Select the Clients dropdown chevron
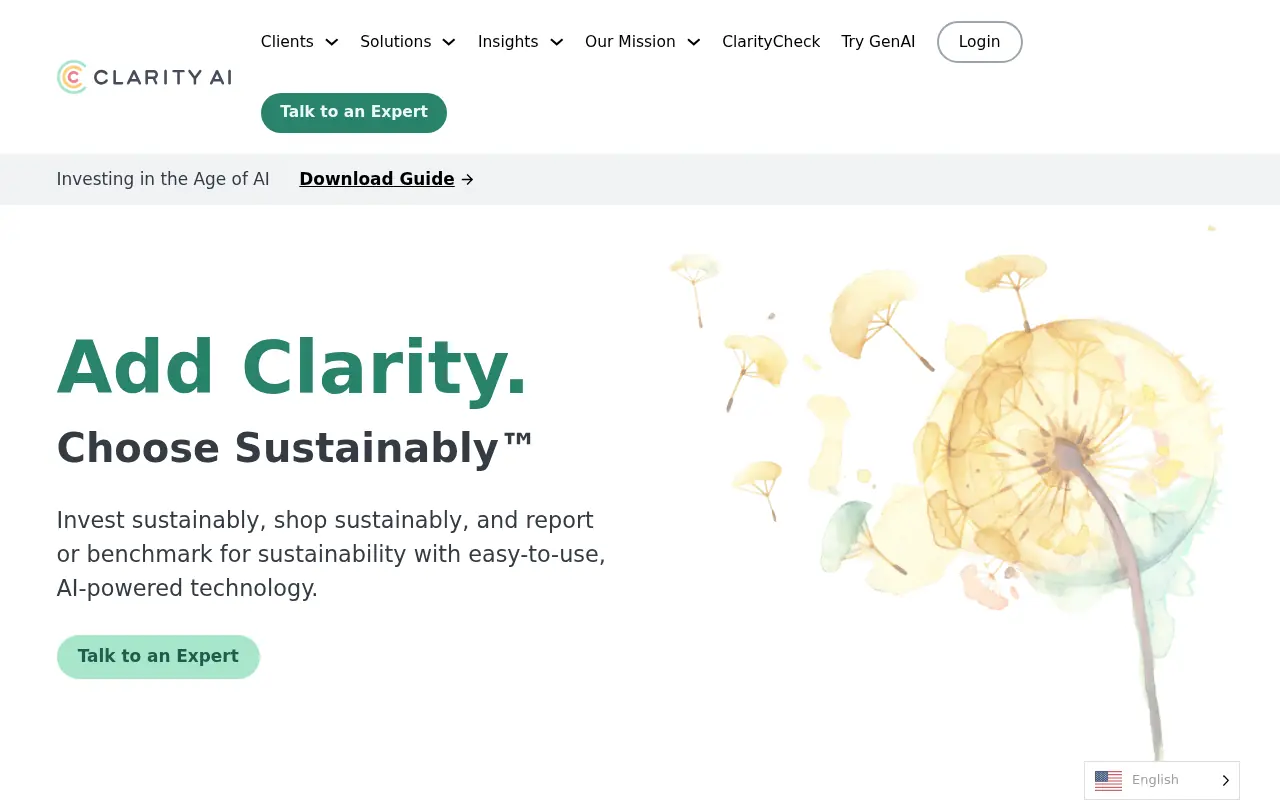 coord(331,42)
